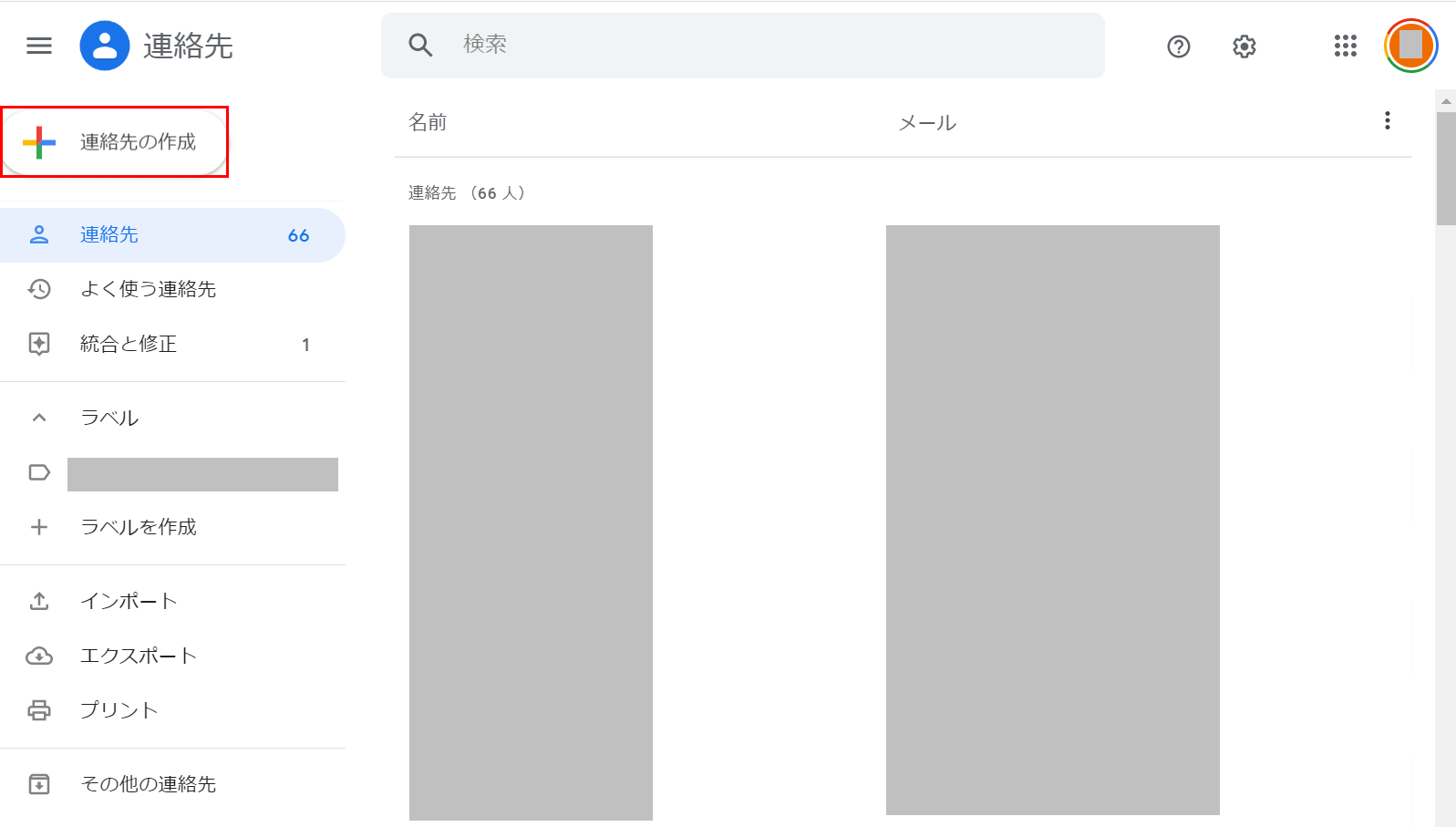Click the three-dot list options menu
Viewport: 1456px width, 827px height.
click(x=1387, y=121)
